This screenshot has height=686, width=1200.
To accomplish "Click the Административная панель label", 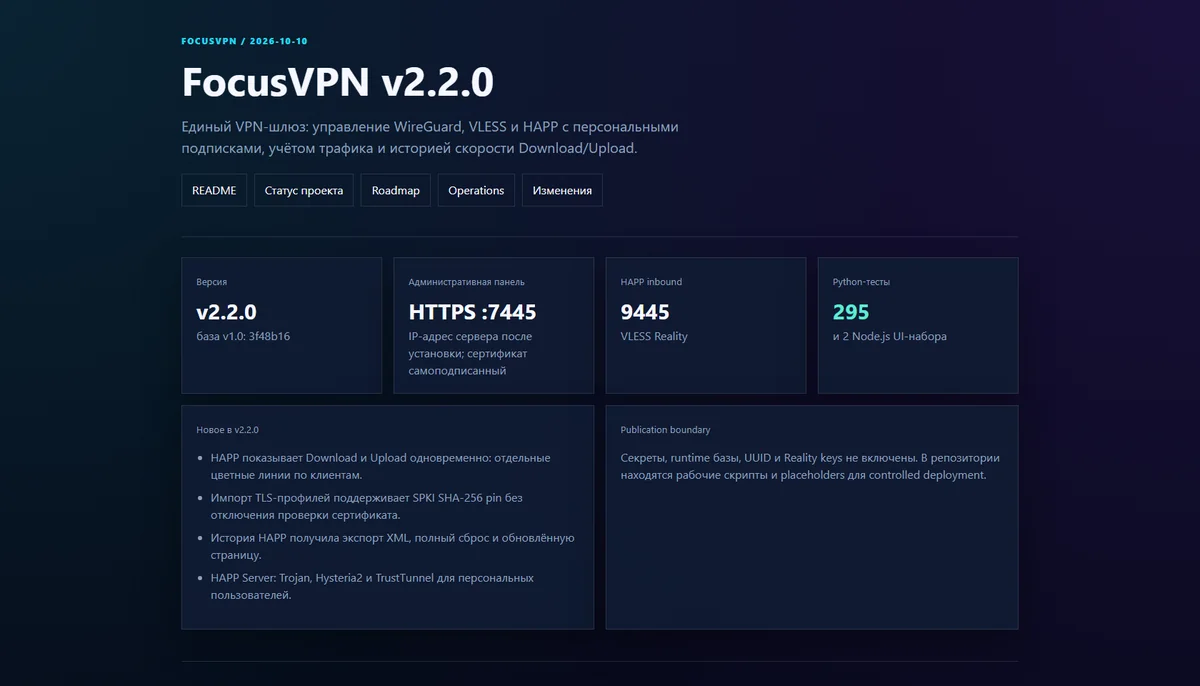I will pyautogui.click(x=466, y=282).
